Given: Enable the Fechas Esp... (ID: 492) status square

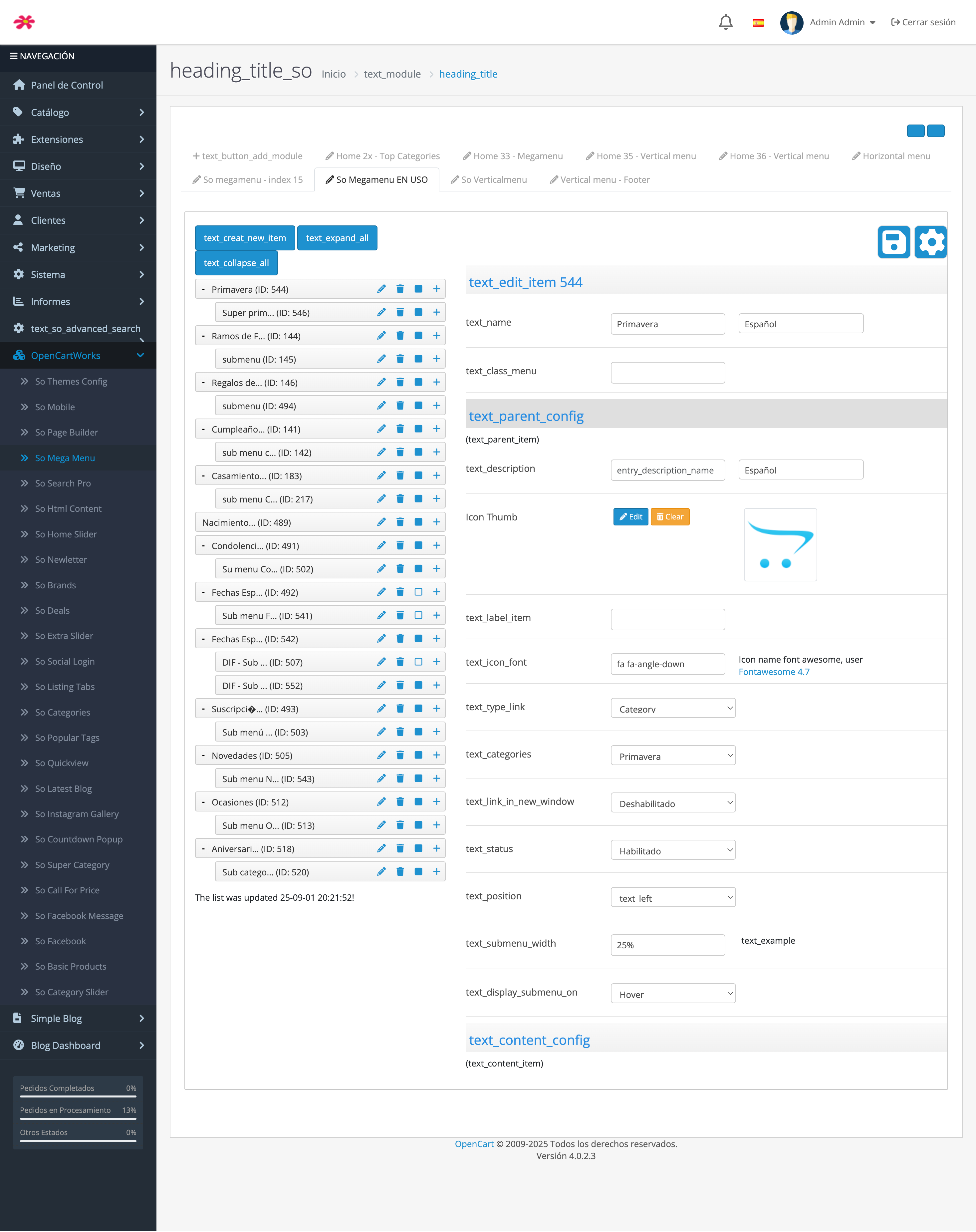Looking at the screenshot, I should pyautogui.click(x=418, y=593).
